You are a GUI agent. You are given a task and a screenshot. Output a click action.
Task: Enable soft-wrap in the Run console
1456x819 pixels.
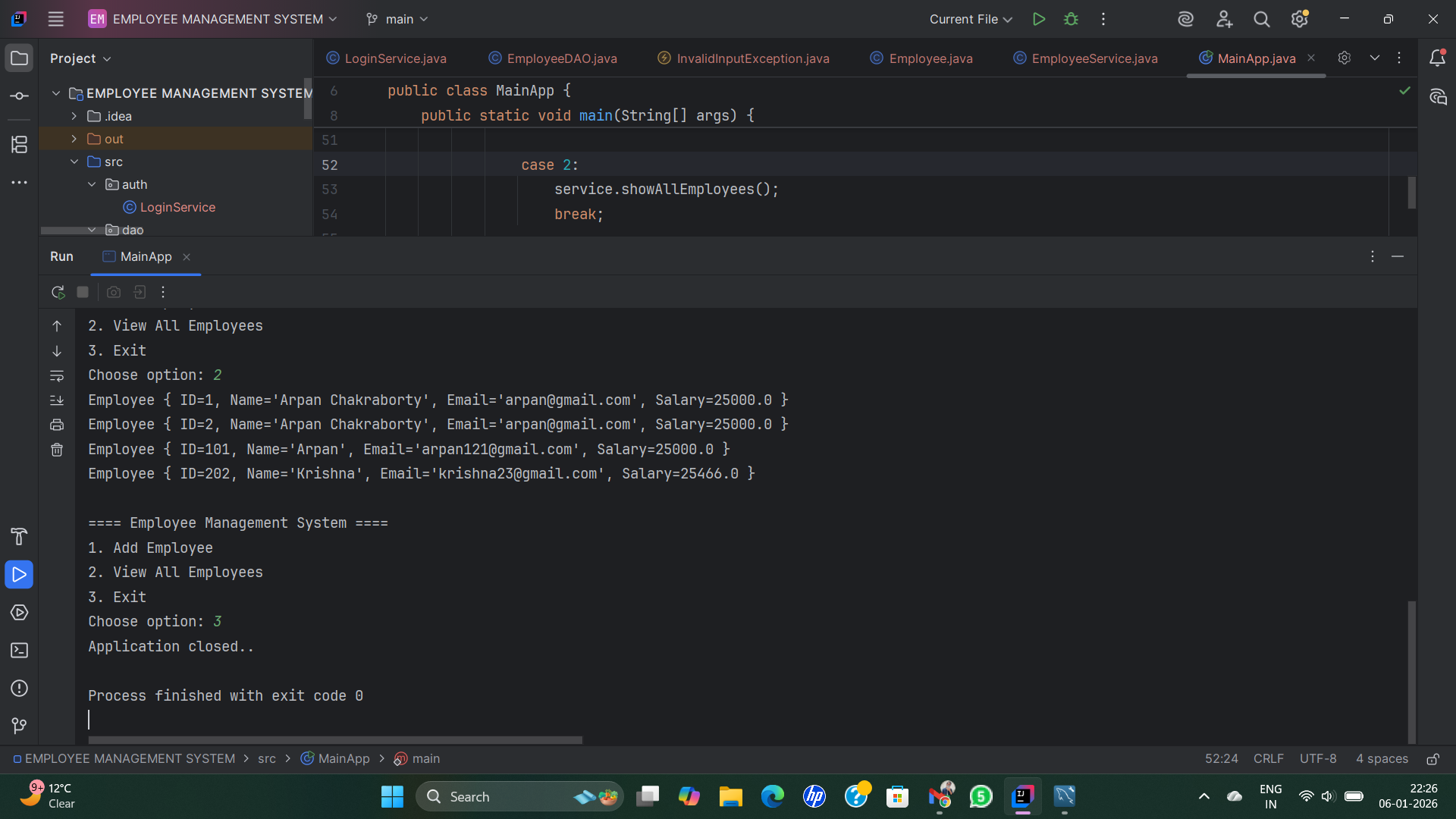(x=57, y=376)
